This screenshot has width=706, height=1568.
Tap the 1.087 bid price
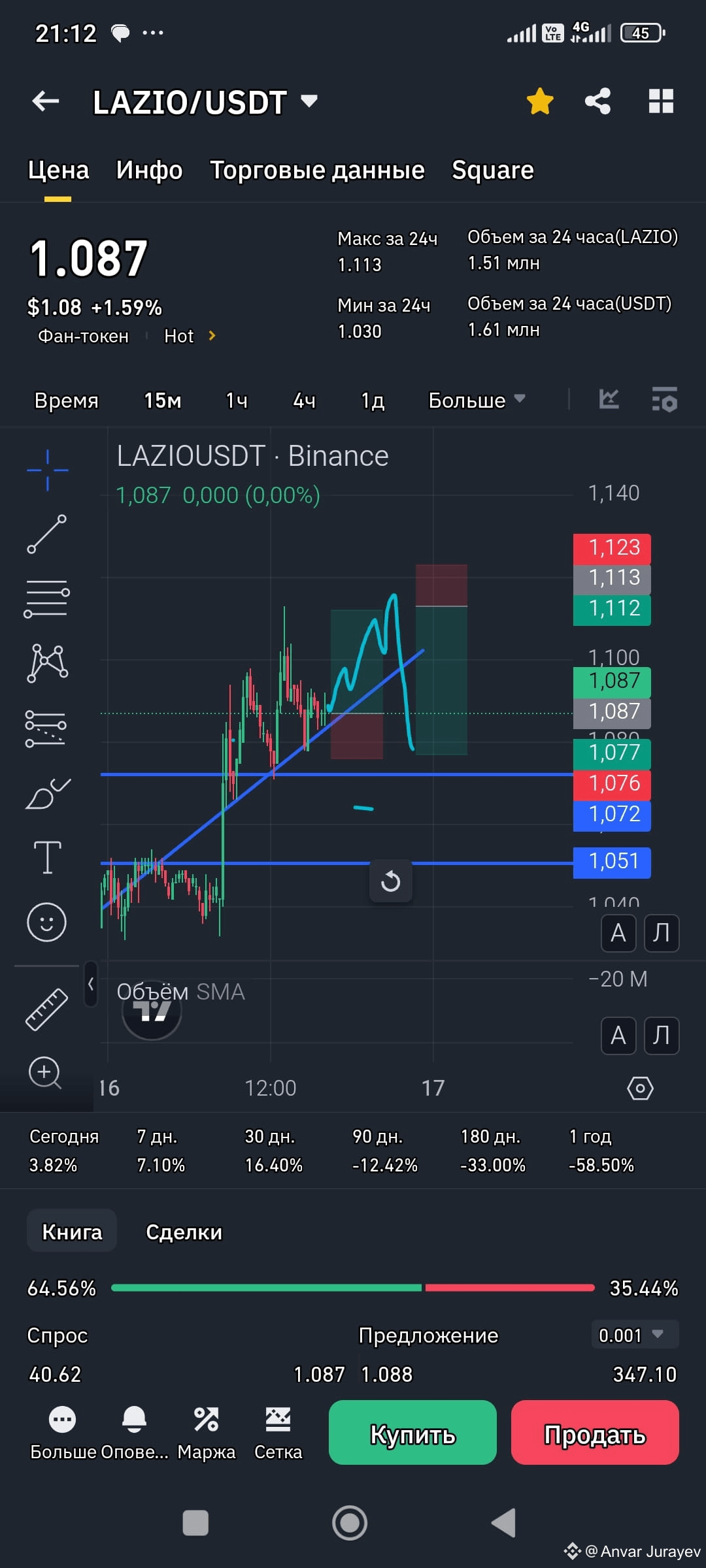point(319,1375)
